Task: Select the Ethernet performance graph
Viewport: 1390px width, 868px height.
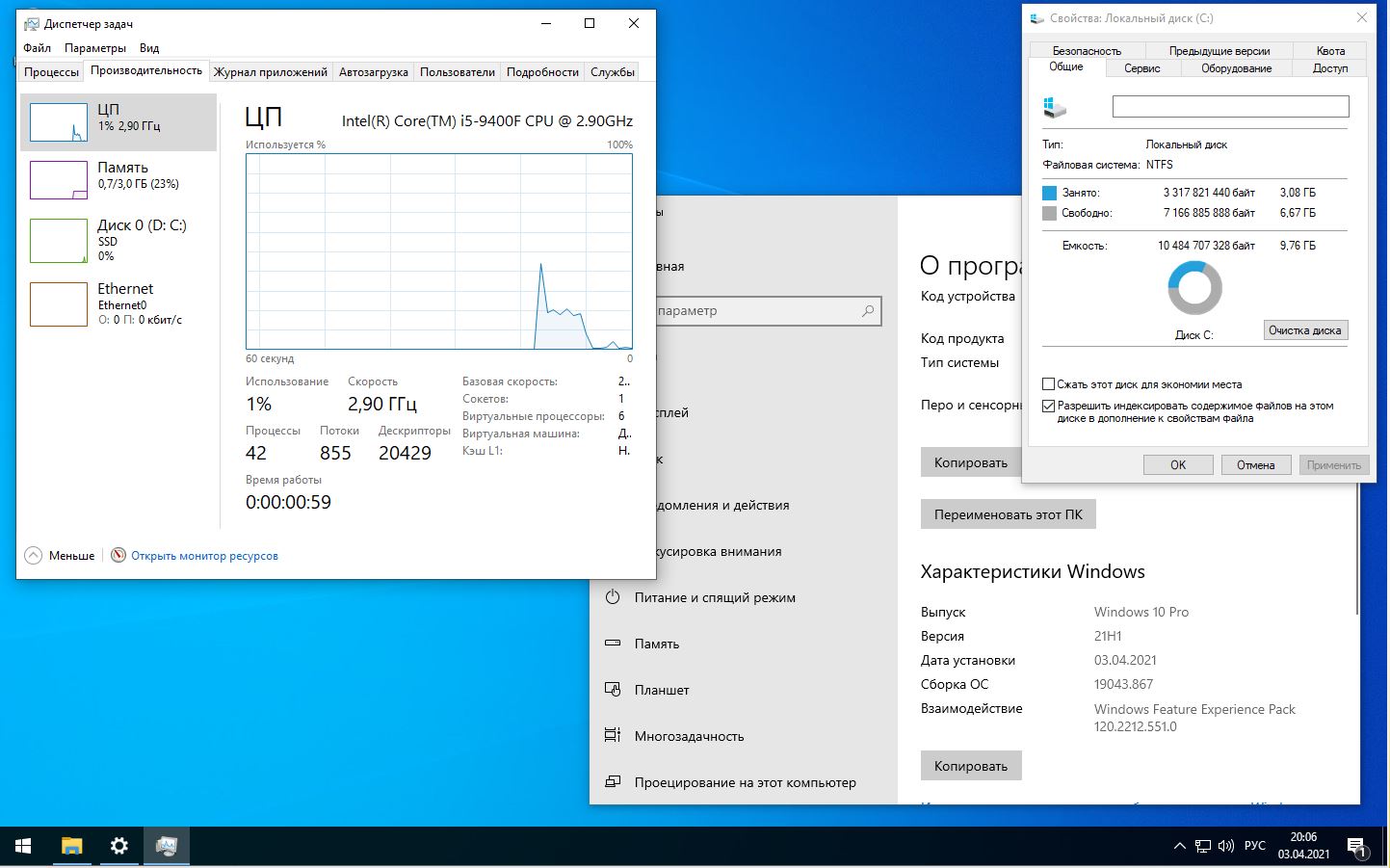Action: (x=118, y=303)
